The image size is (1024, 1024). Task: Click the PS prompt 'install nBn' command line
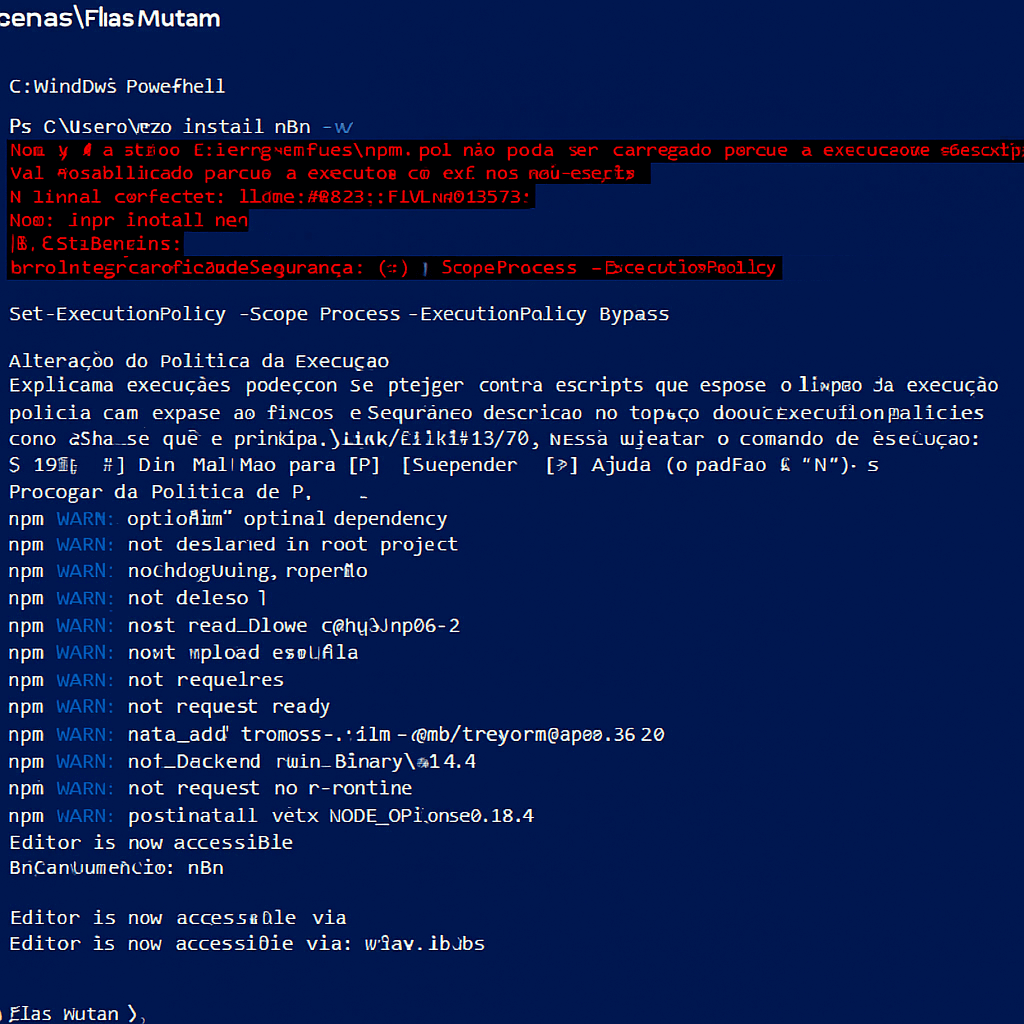tap(181, 127)
